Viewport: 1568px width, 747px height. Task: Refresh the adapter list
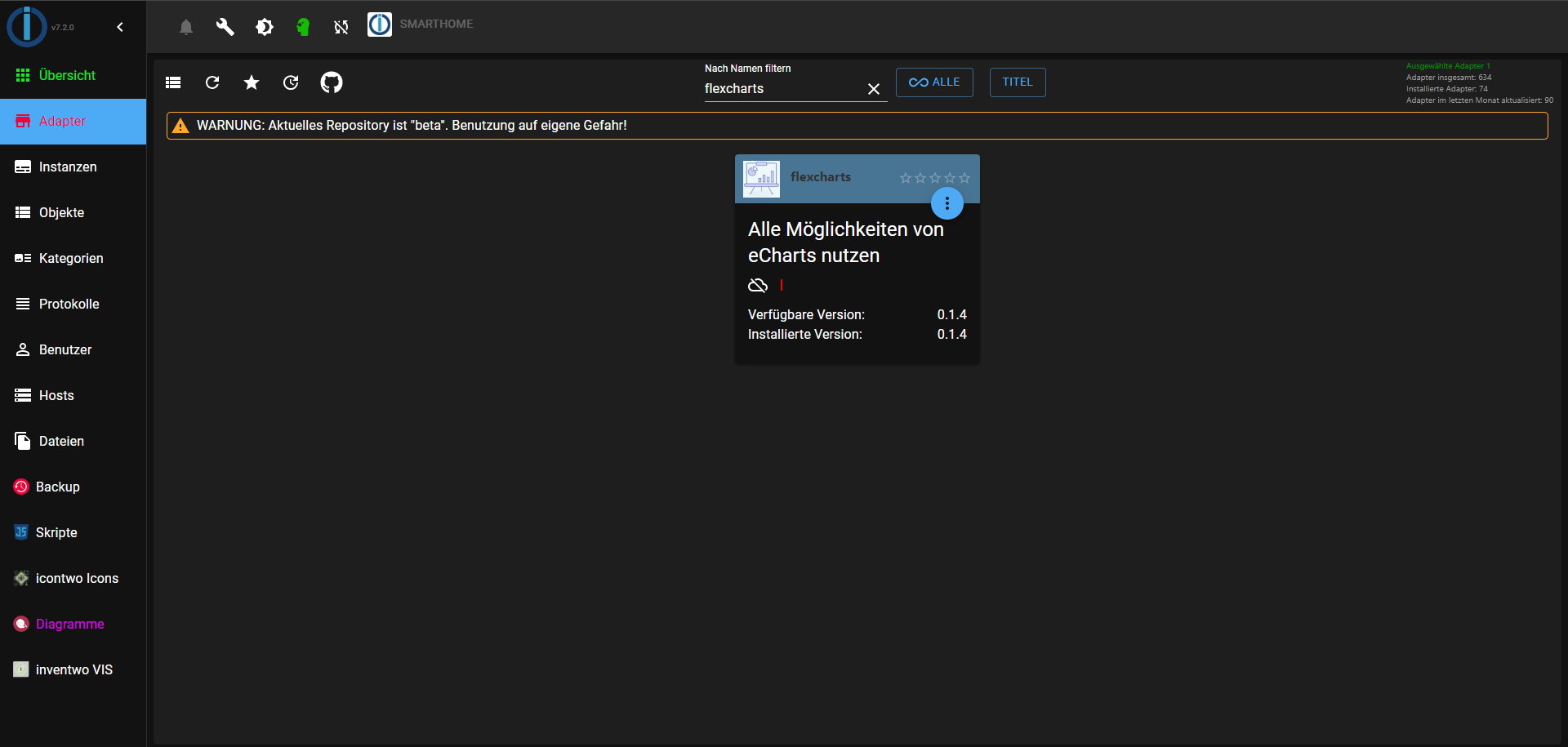(x=212, y=82)
